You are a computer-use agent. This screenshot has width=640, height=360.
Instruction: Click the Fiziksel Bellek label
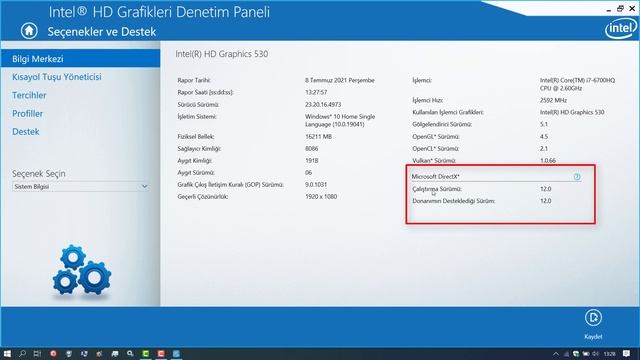pos(196,137)
